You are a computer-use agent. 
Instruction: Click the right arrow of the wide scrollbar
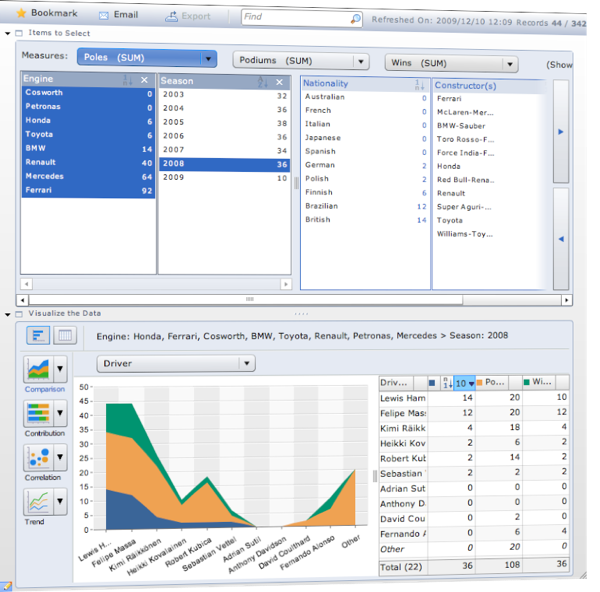[567, 300]
